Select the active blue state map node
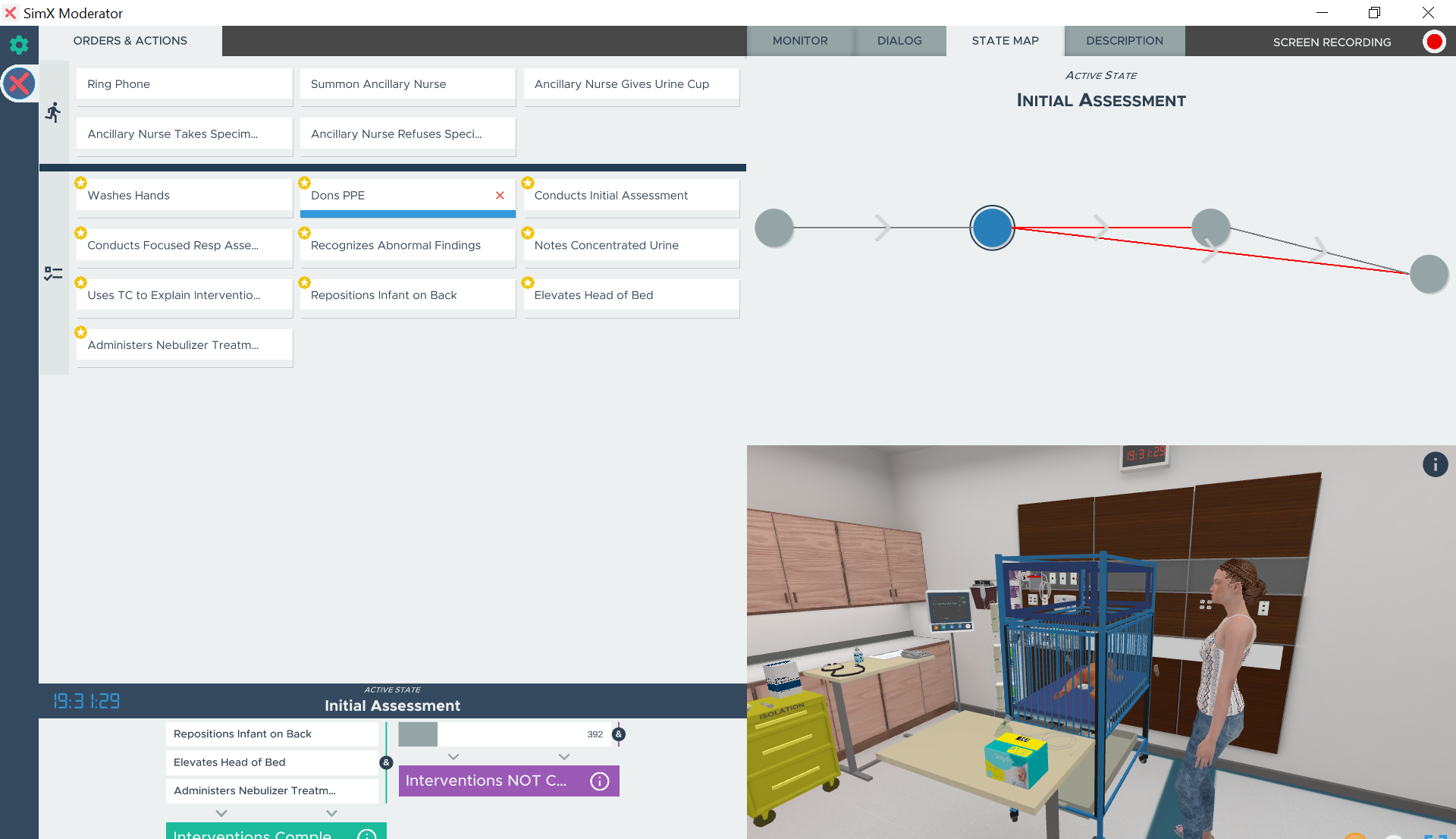This screenshot has height=839, width=1456. pos(992,228)
